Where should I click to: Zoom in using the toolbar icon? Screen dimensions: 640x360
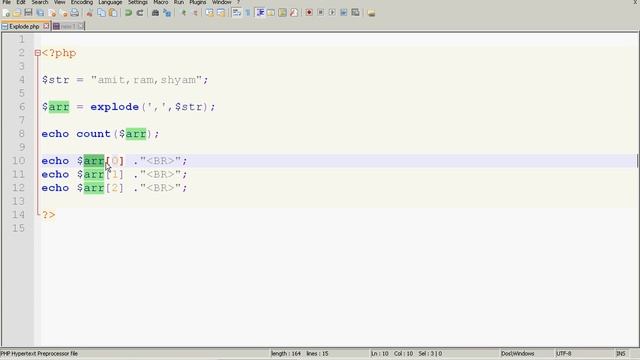(x=183, y=13)
